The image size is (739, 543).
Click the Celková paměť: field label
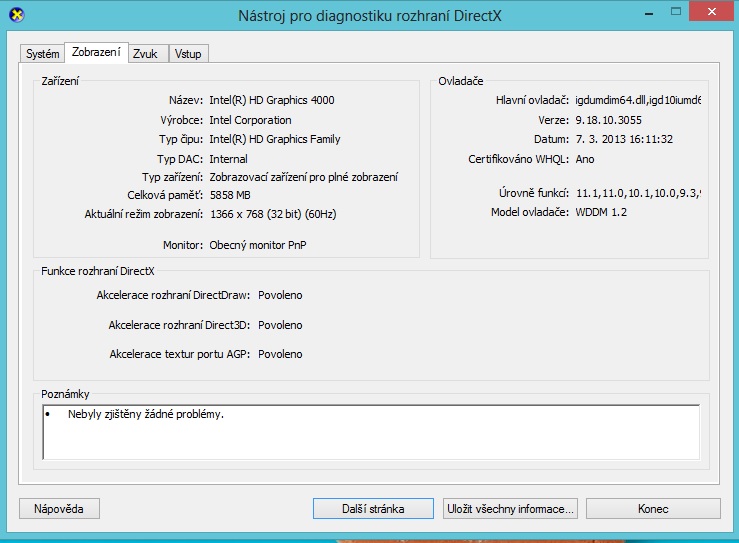click(x=165, y=195)
